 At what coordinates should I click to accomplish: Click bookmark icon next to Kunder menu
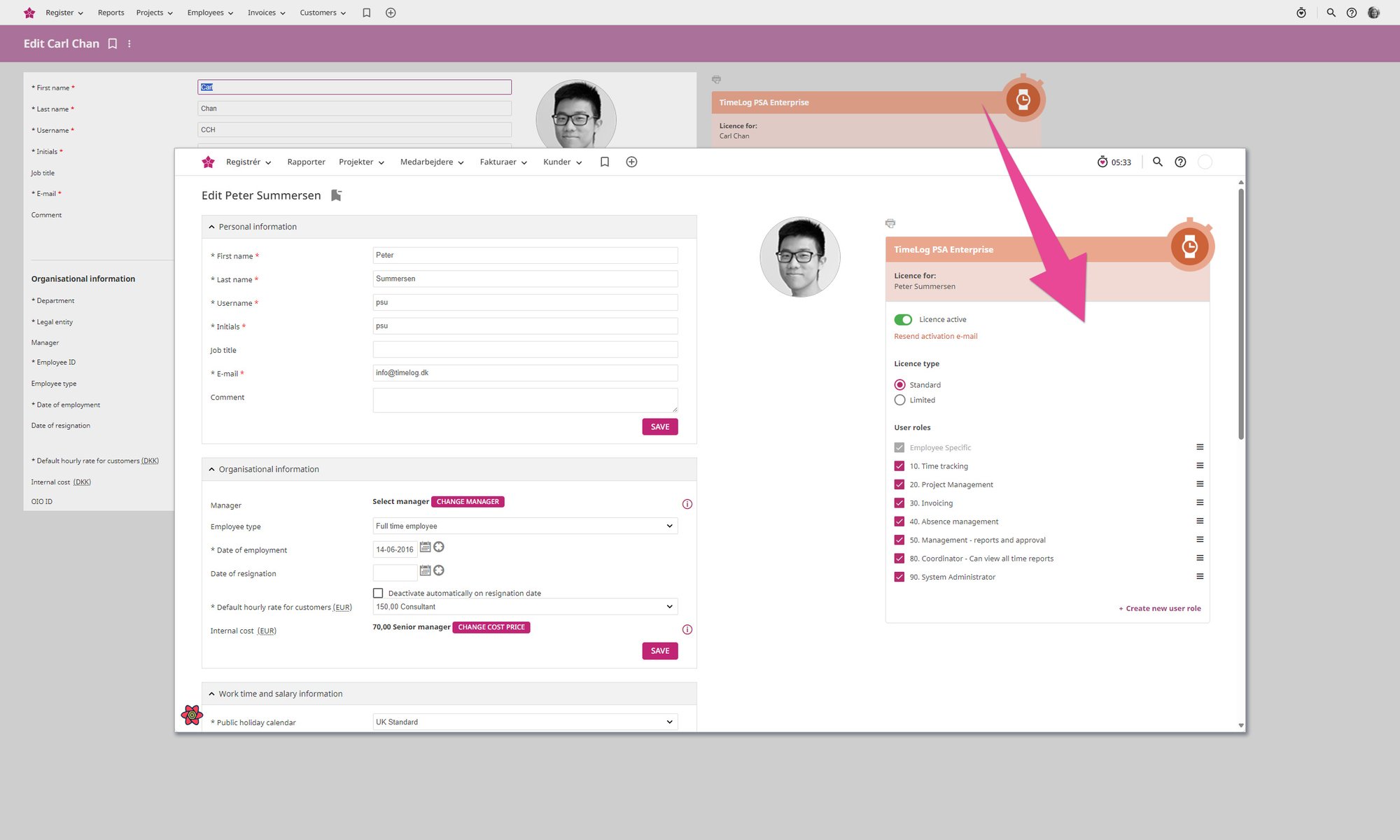[x=605, y=162]
